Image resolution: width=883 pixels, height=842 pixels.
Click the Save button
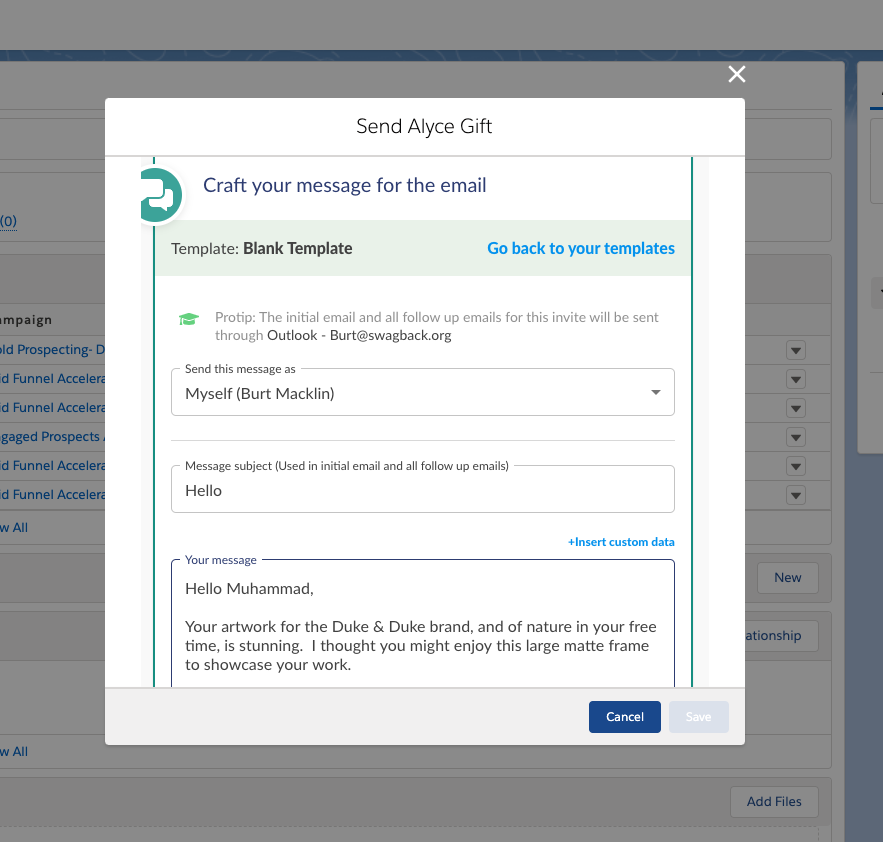(698, 717)
